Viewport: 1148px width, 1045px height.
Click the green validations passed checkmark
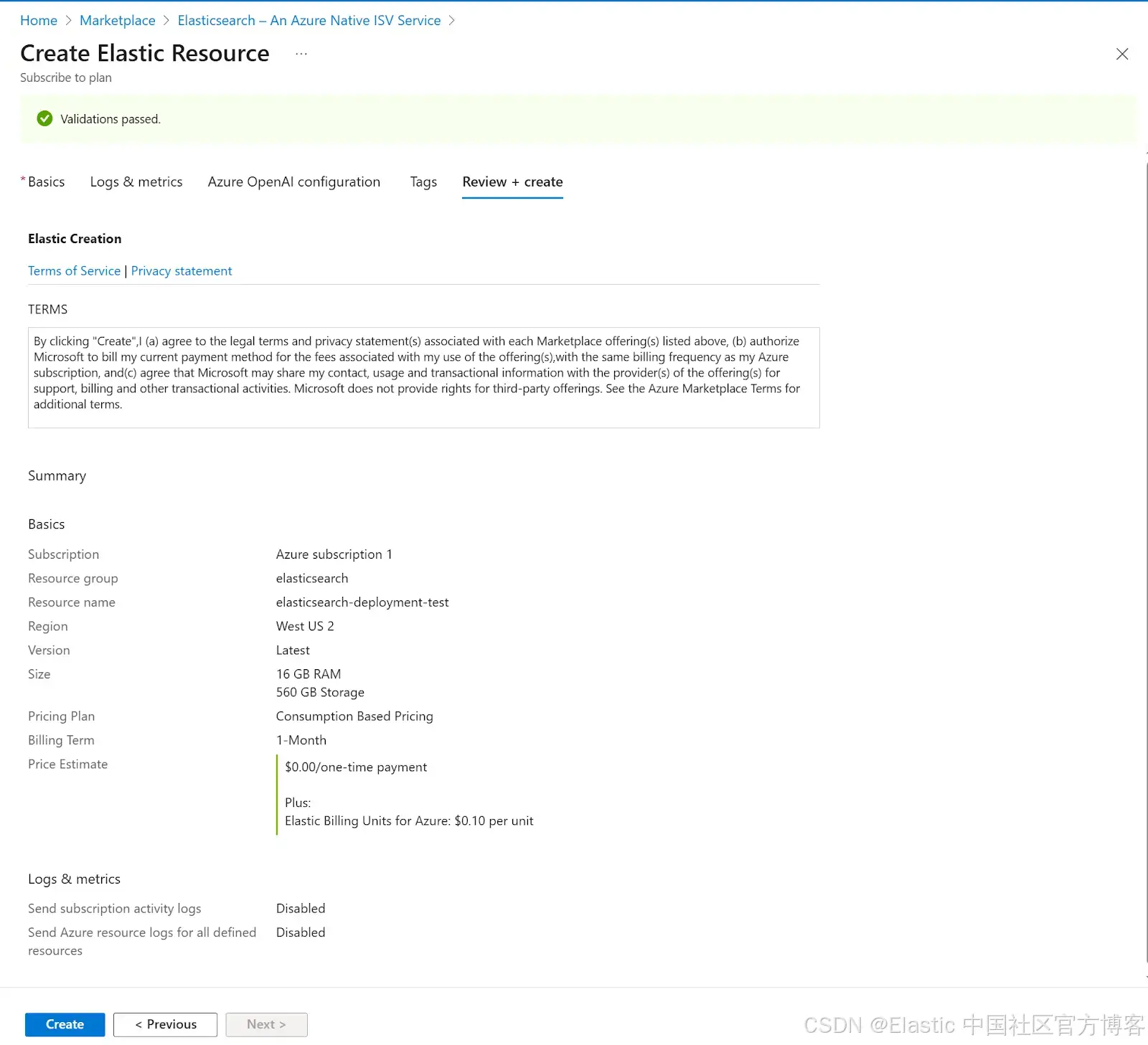44,118
